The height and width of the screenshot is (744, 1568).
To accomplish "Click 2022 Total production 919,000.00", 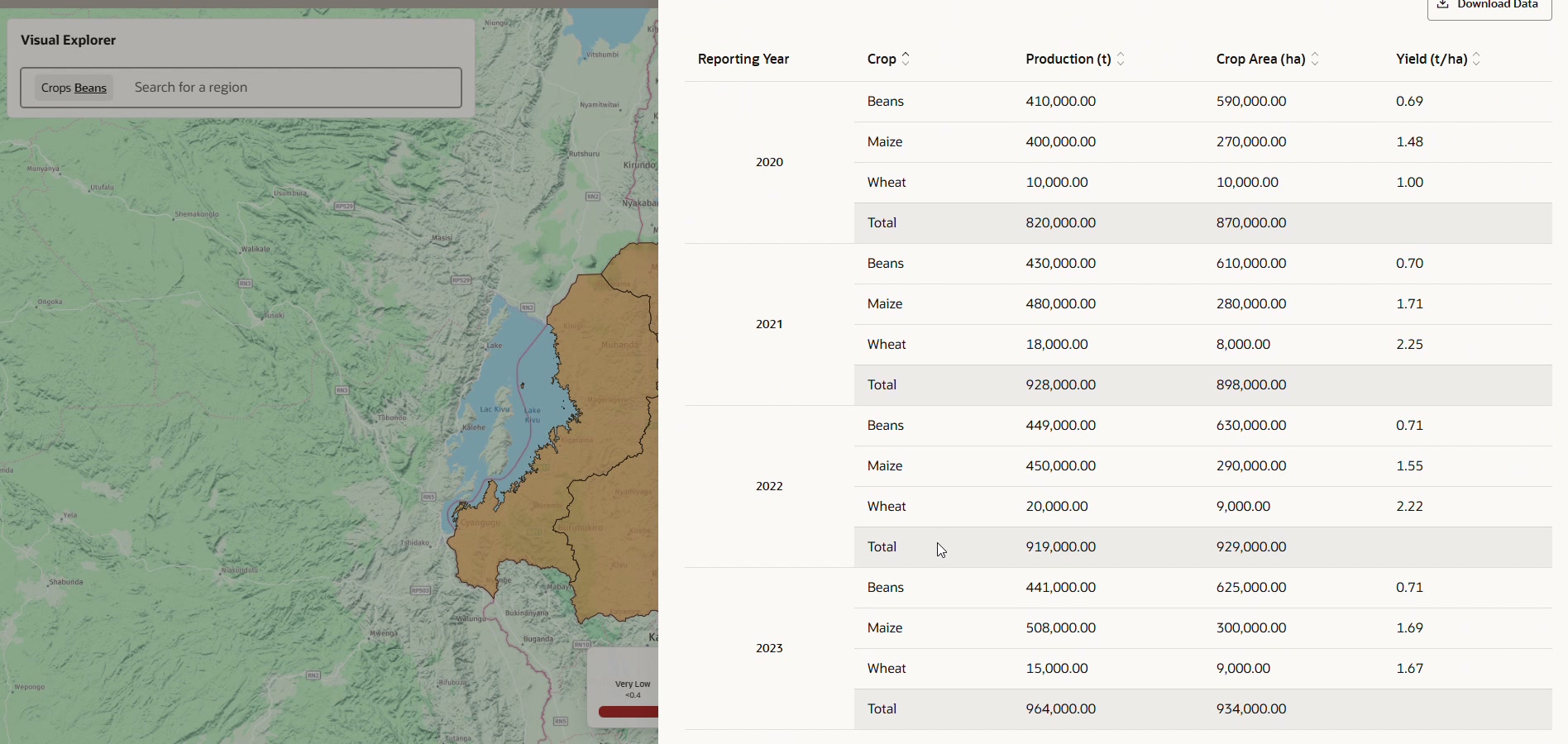I will pos(1061,547).
